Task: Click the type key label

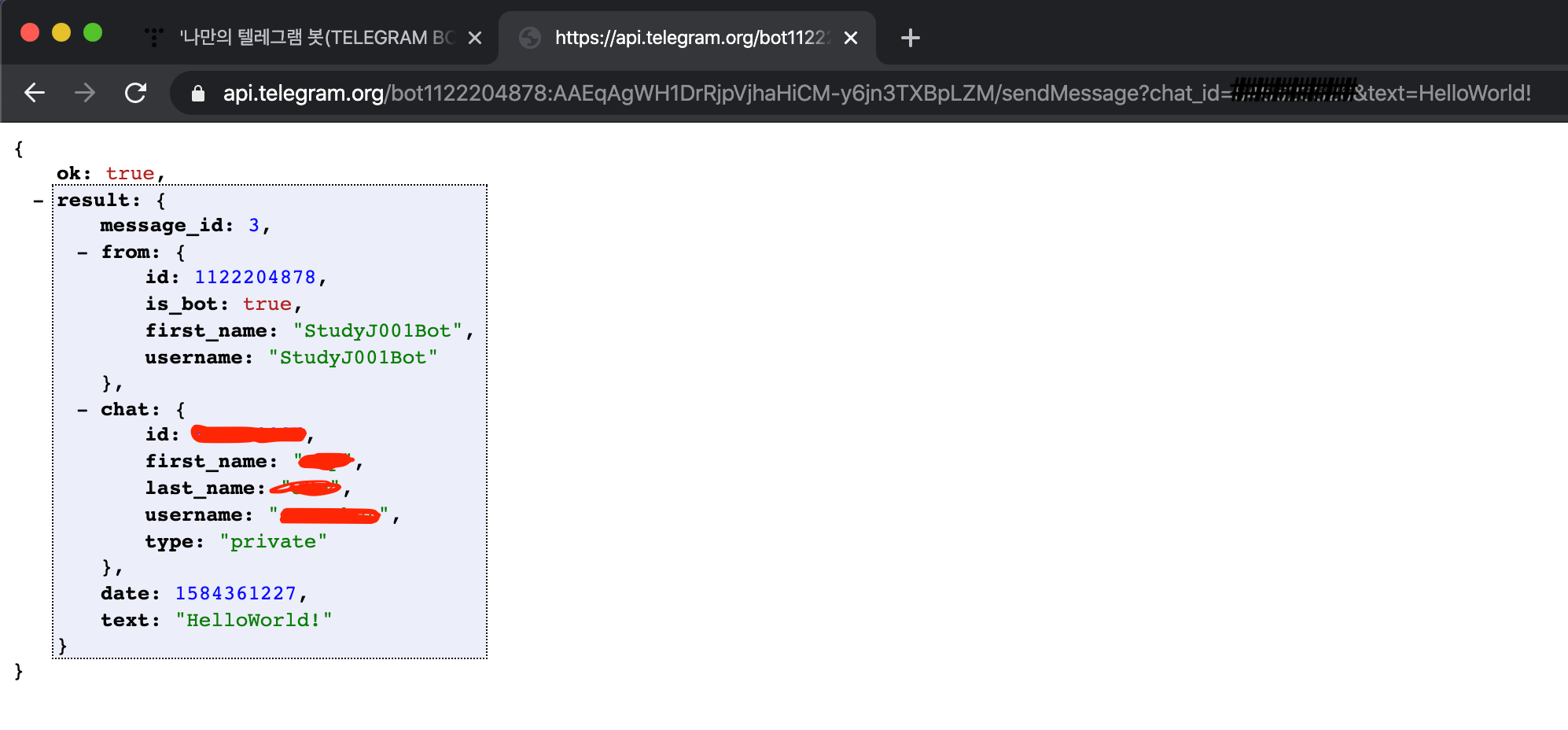Action: (175, 542)
